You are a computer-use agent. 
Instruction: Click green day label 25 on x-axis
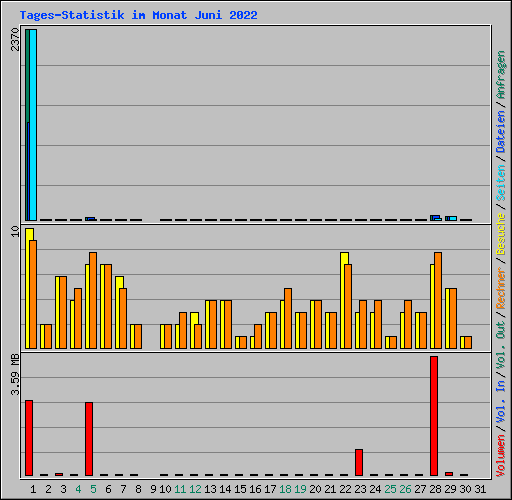point(390,489)
